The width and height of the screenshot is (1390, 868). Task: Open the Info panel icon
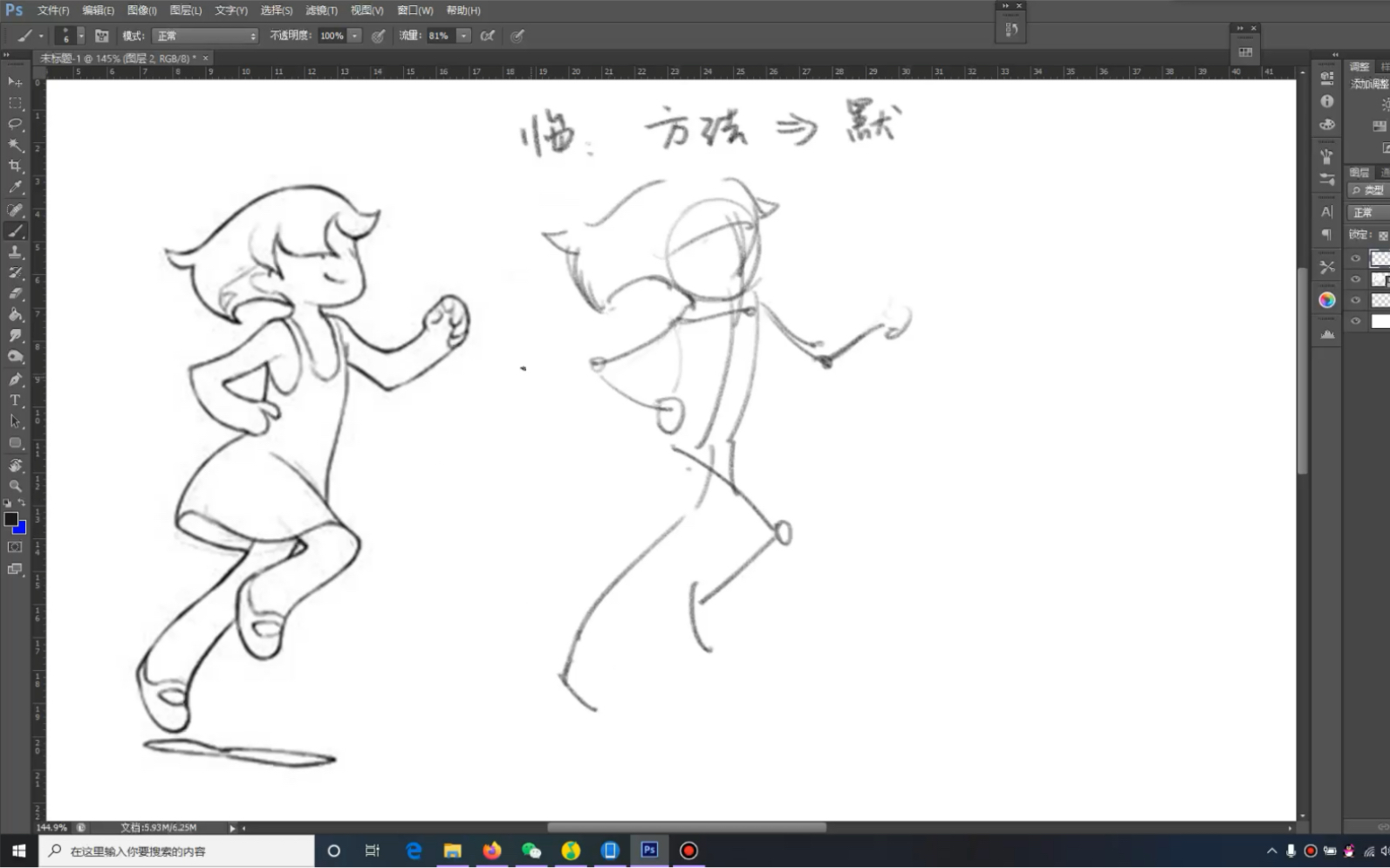click(x=1327, y=101)
